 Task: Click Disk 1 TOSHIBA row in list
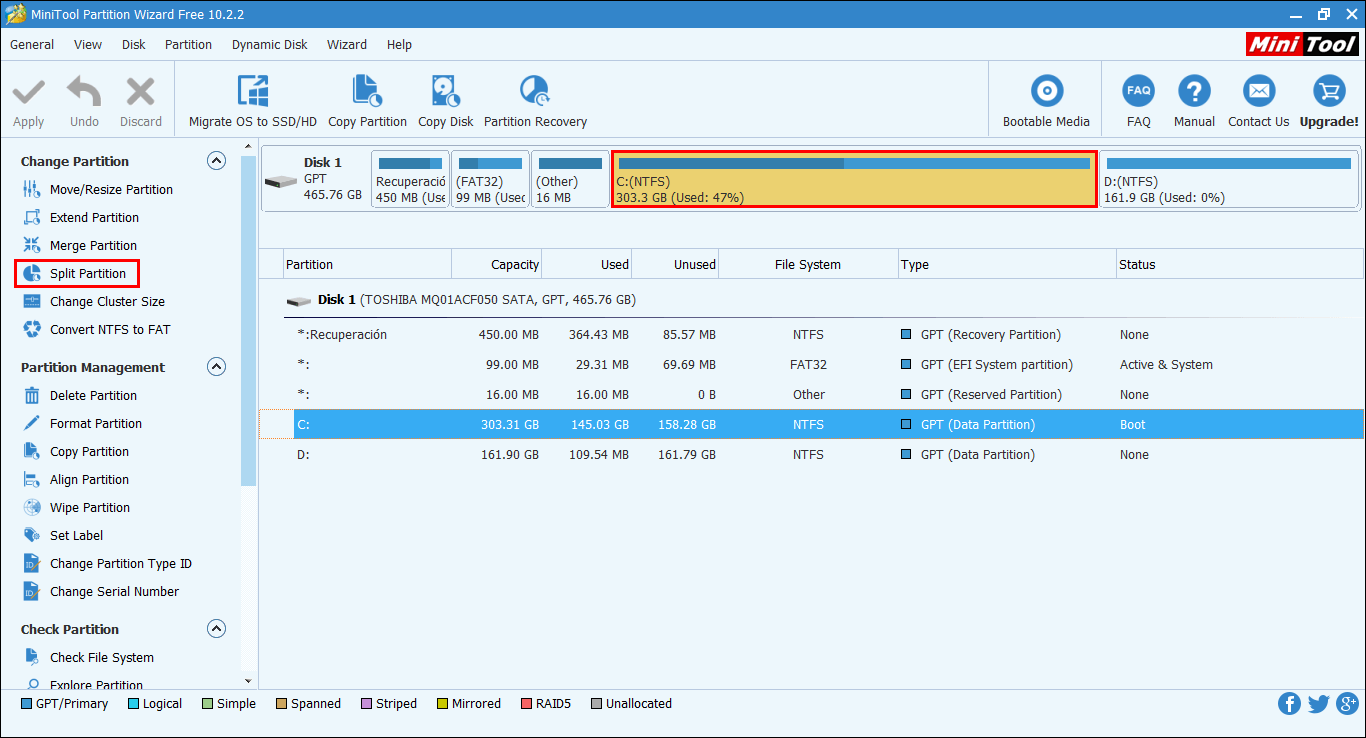pyautogui.click(x=812, y=299)
